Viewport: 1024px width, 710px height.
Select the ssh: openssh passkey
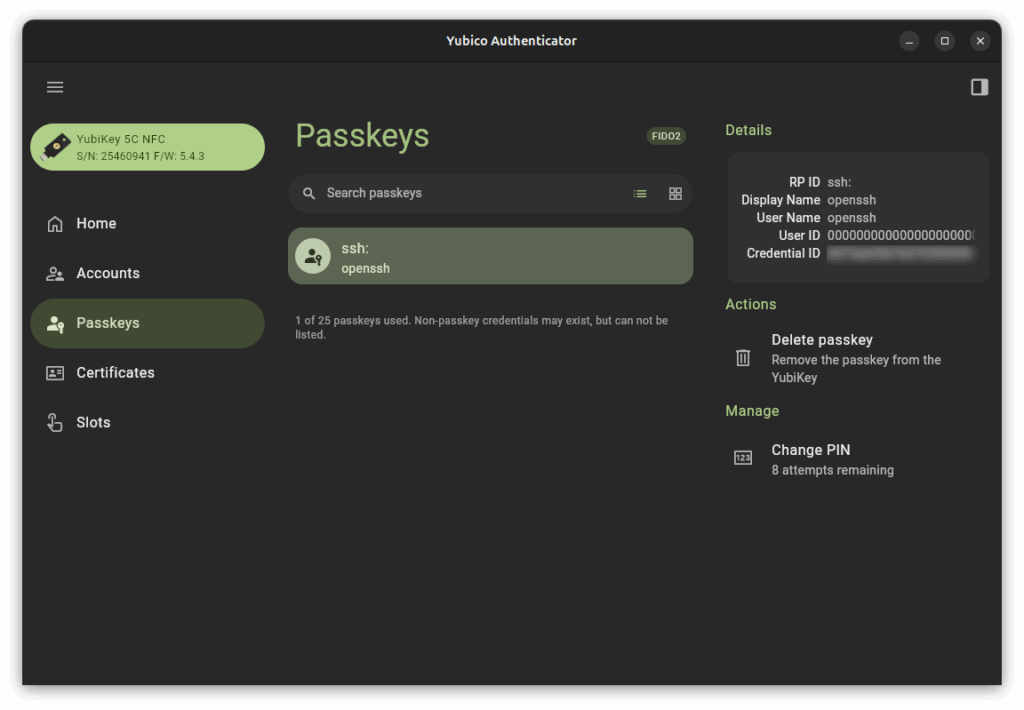click(x=490, y=256)
